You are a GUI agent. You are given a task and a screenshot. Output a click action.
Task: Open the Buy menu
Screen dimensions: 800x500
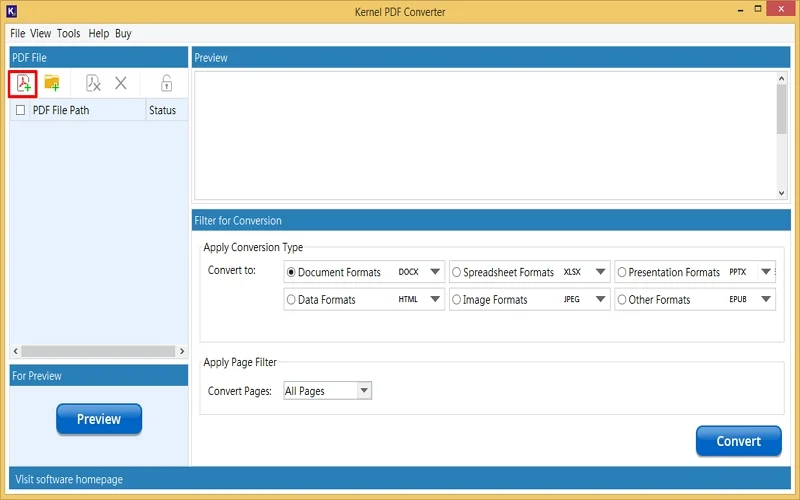click(x=123, y=34)
